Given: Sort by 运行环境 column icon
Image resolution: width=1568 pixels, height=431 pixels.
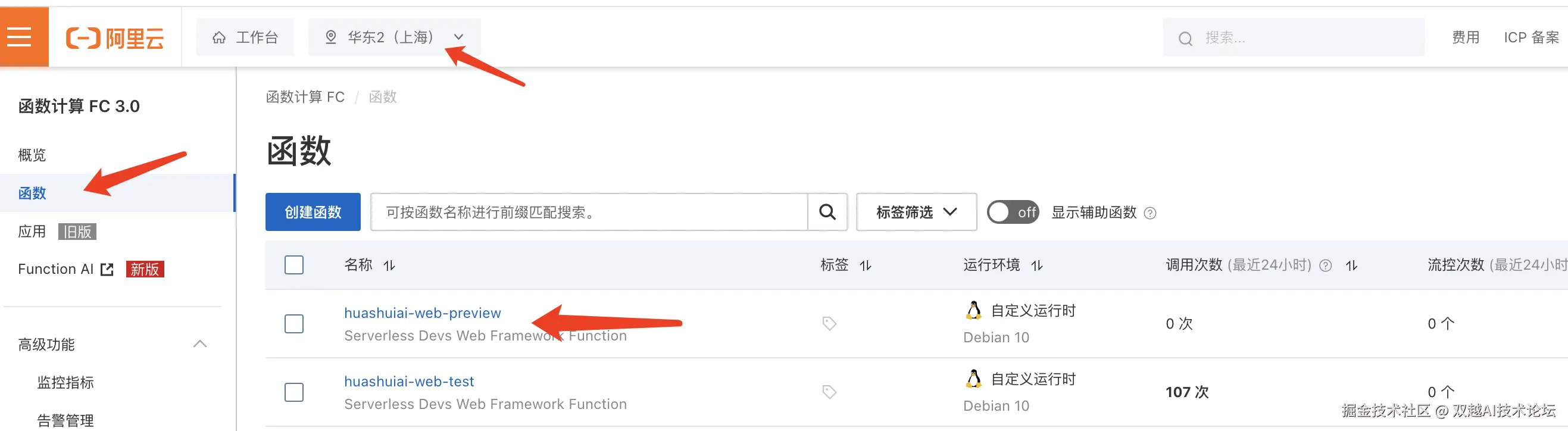Looking at the screenshot, I should pos(1036,266).
